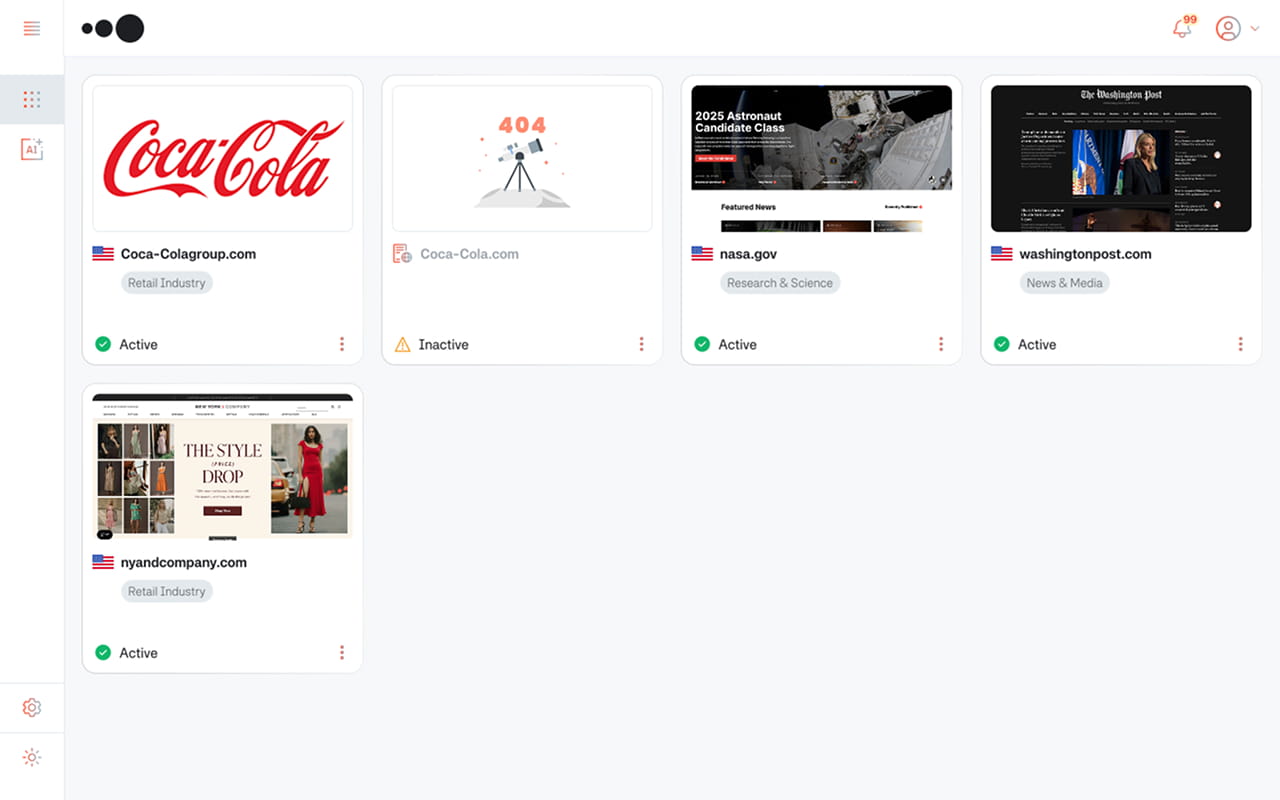Viewport: 1280px width, 800px height.
Task: Open the hamburger menu icon
Action: tap(32, 28)
